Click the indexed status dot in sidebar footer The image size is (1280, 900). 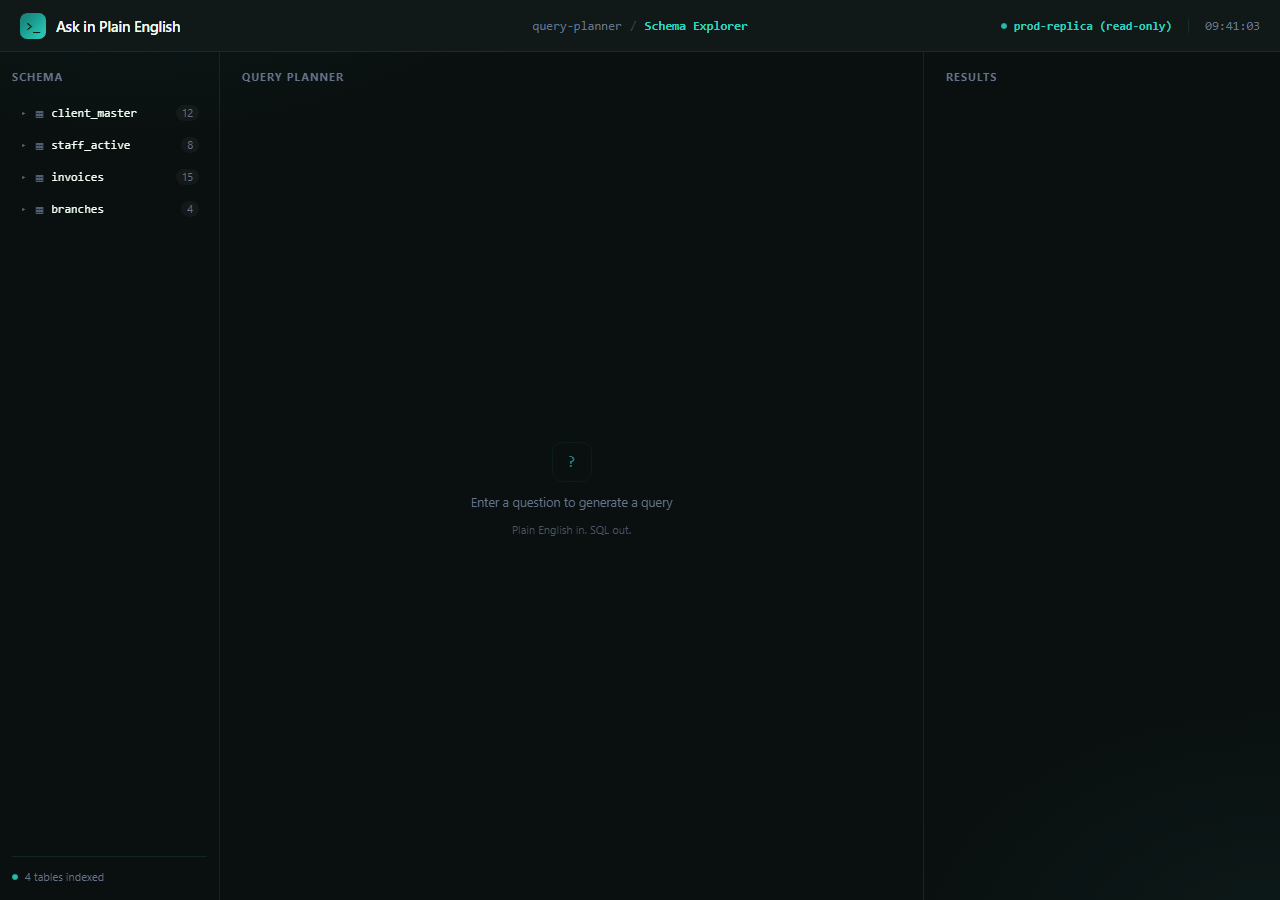[x=15, y=877]
